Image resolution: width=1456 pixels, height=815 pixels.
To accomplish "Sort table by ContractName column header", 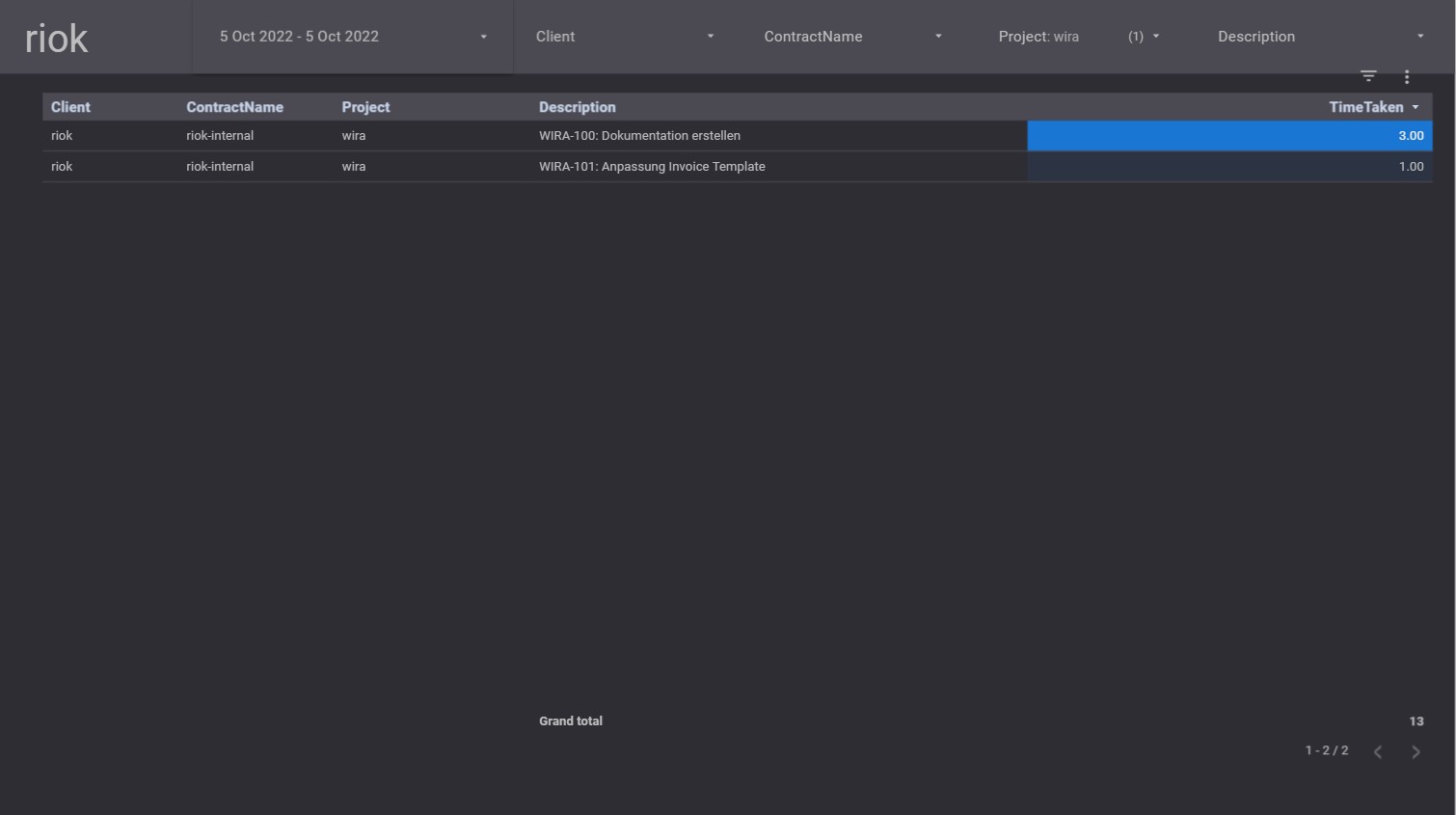I will tap(234, 107).
